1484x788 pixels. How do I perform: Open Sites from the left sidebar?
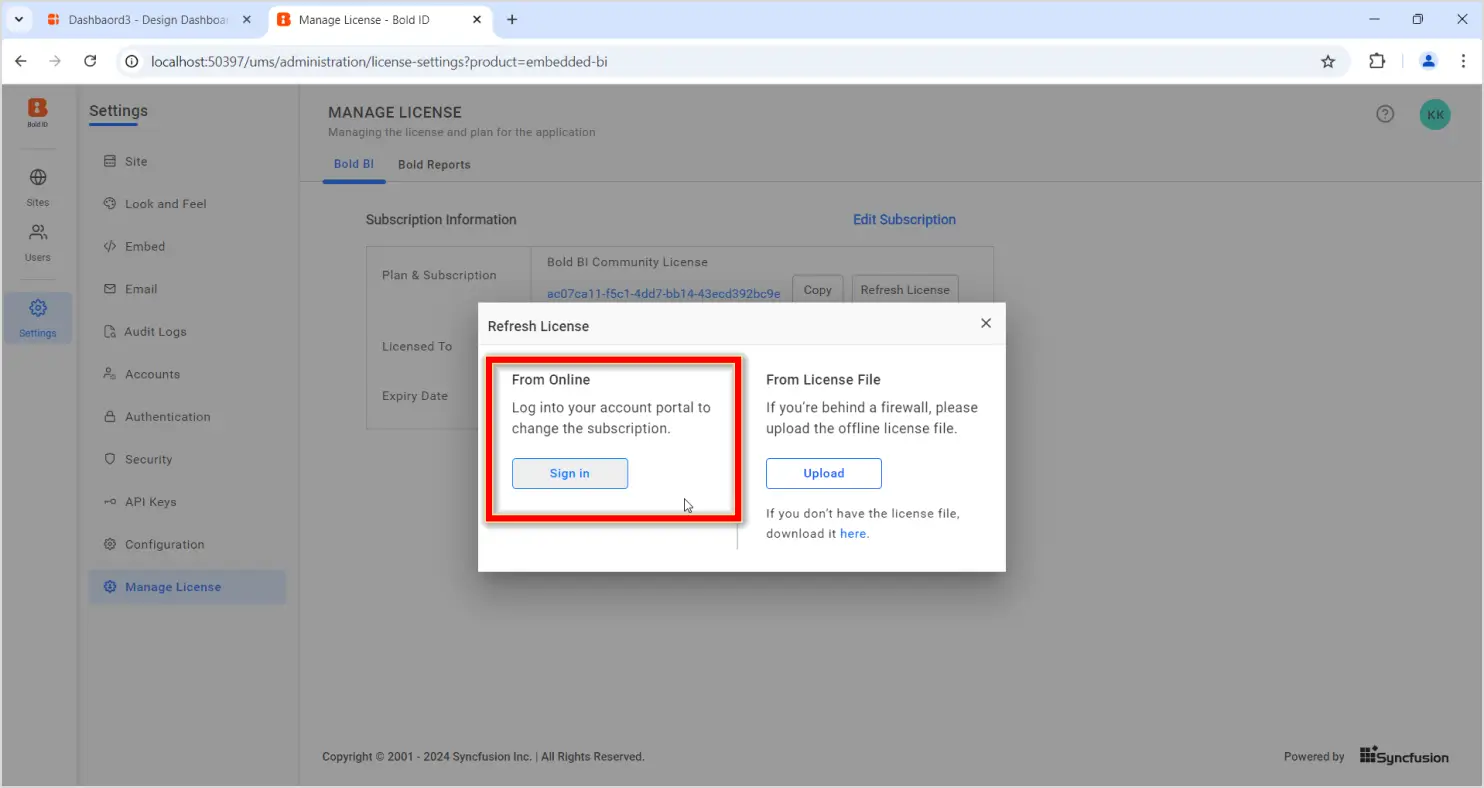38,186
